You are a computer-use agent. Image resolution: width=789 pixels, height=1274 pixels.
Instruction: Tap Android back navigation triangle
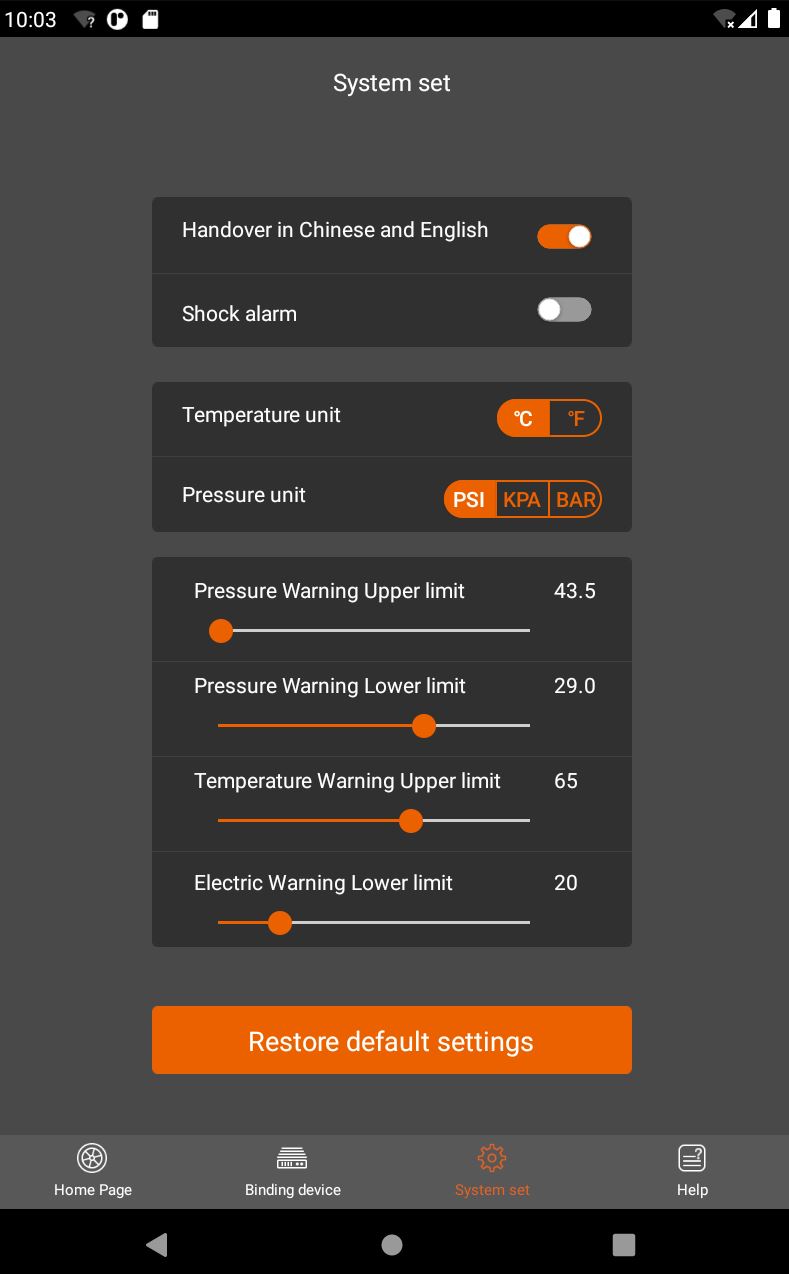click(157, 1245)
